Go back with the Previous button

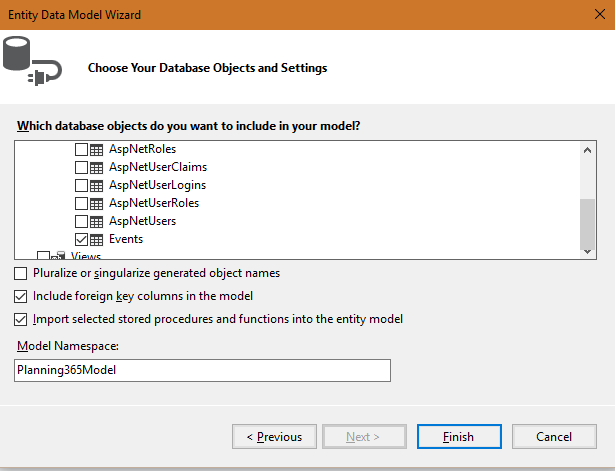coord(274,437)
